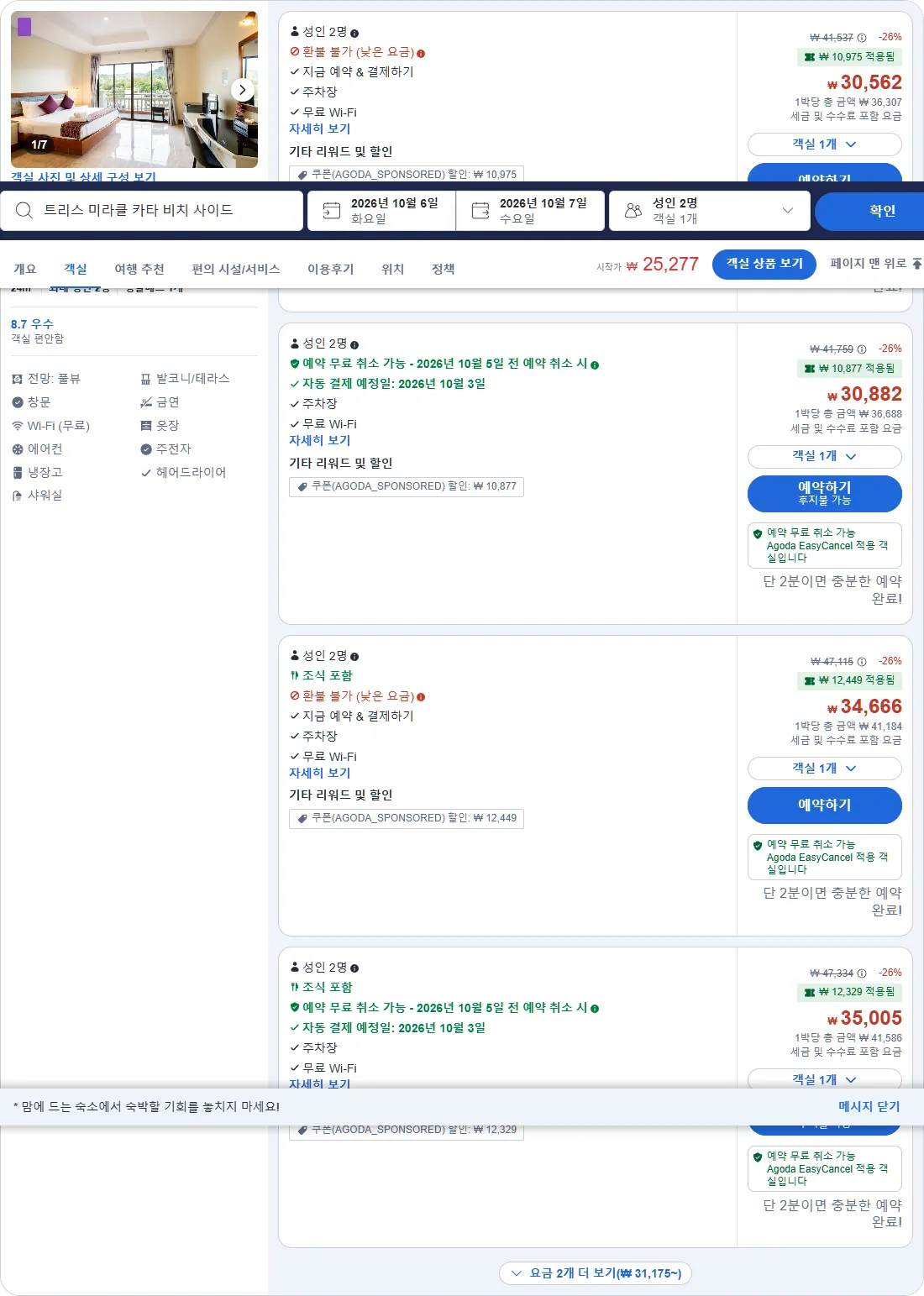Screen dimensions: 924x1296
Task: Open 객실 1개 dropdown for ₩30,882 offer
Action: (825, 456)
